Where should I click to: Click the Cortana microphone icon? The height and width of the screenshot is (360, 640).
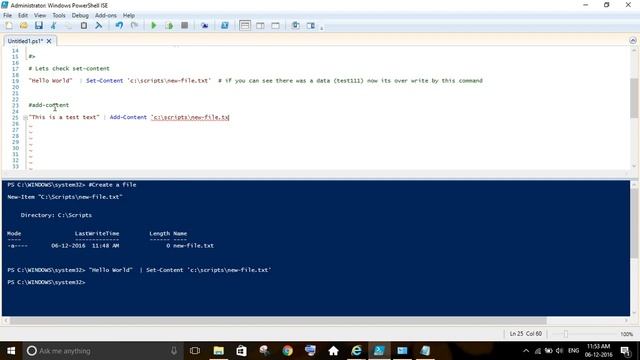click(x=174, y=351)
